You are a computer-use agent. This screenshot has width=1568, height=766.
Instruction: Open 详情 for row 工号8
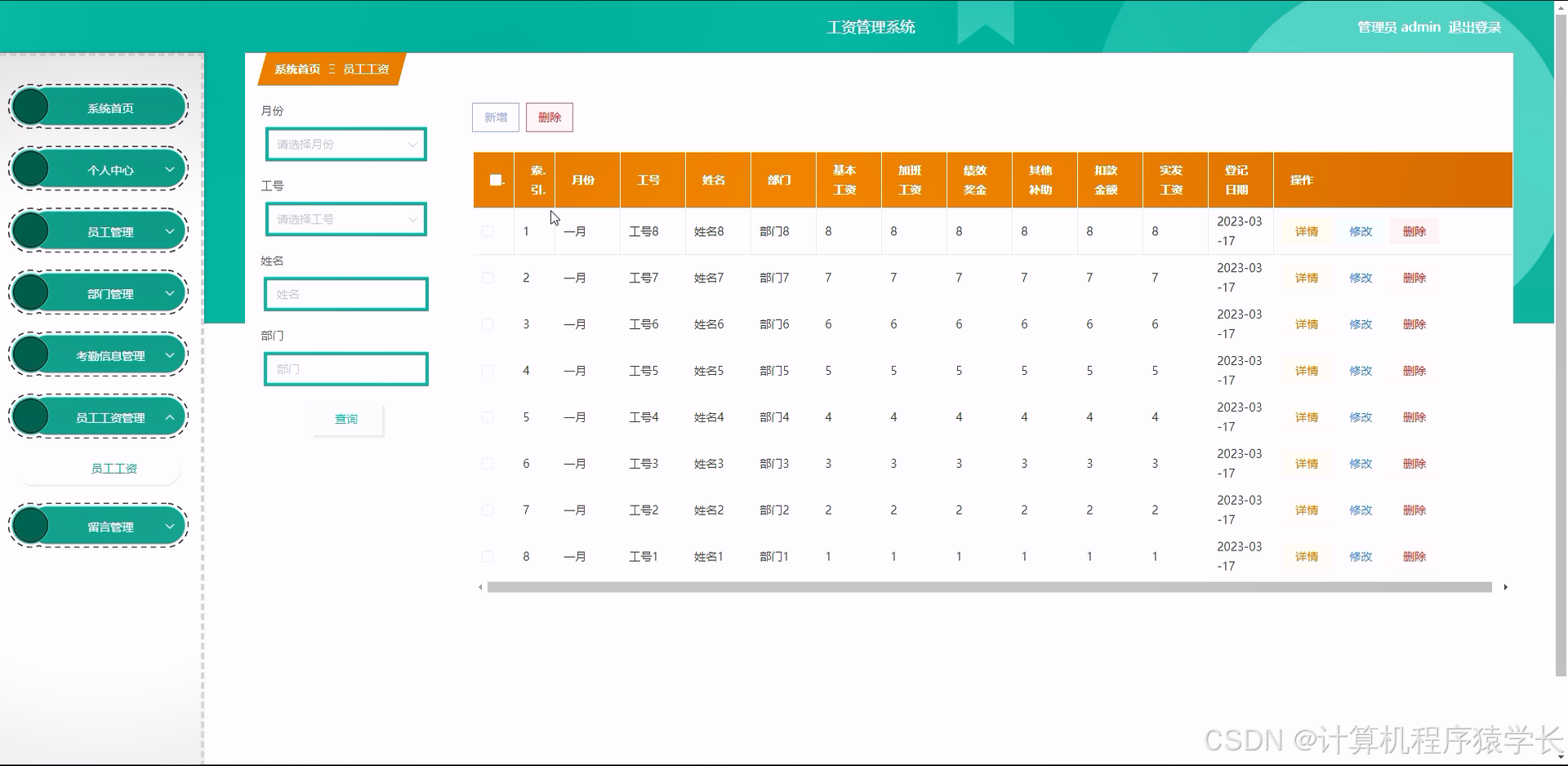1307,232
